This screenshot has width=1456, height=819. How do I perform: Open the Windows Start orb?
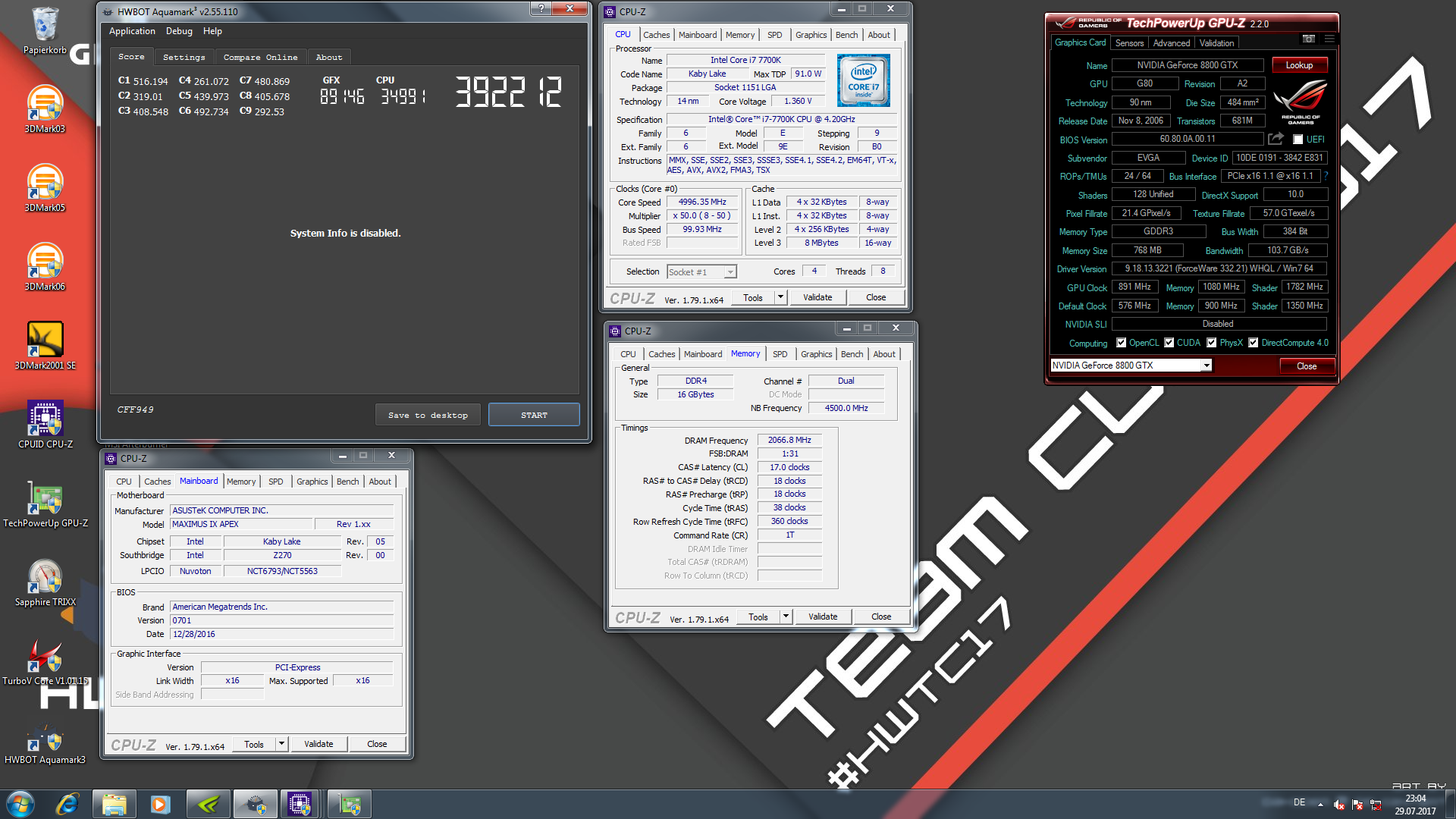pos(20,804)
